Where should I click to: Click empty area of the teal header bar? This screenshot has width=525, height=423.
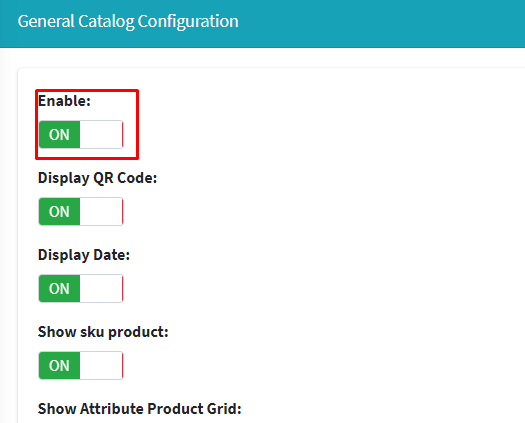382,23
